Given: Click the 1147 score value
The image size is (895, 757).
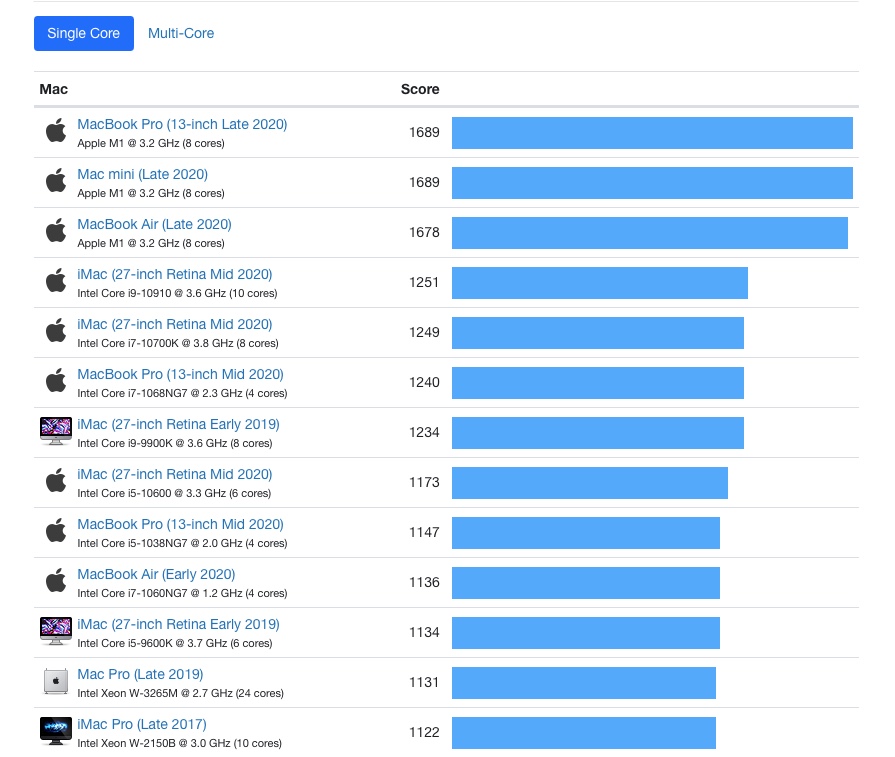Looking at the screenshot, I should tap(424, 532).
